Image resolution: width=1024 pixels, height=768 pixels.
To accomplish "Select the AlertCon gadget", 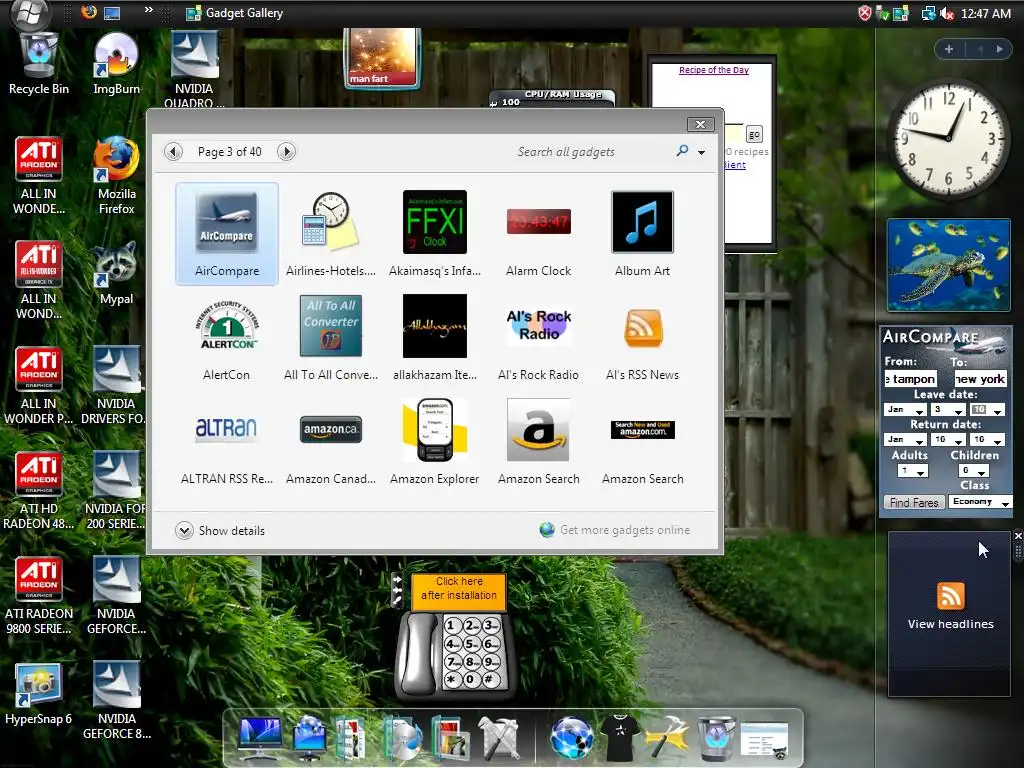I will coord(227,338).
